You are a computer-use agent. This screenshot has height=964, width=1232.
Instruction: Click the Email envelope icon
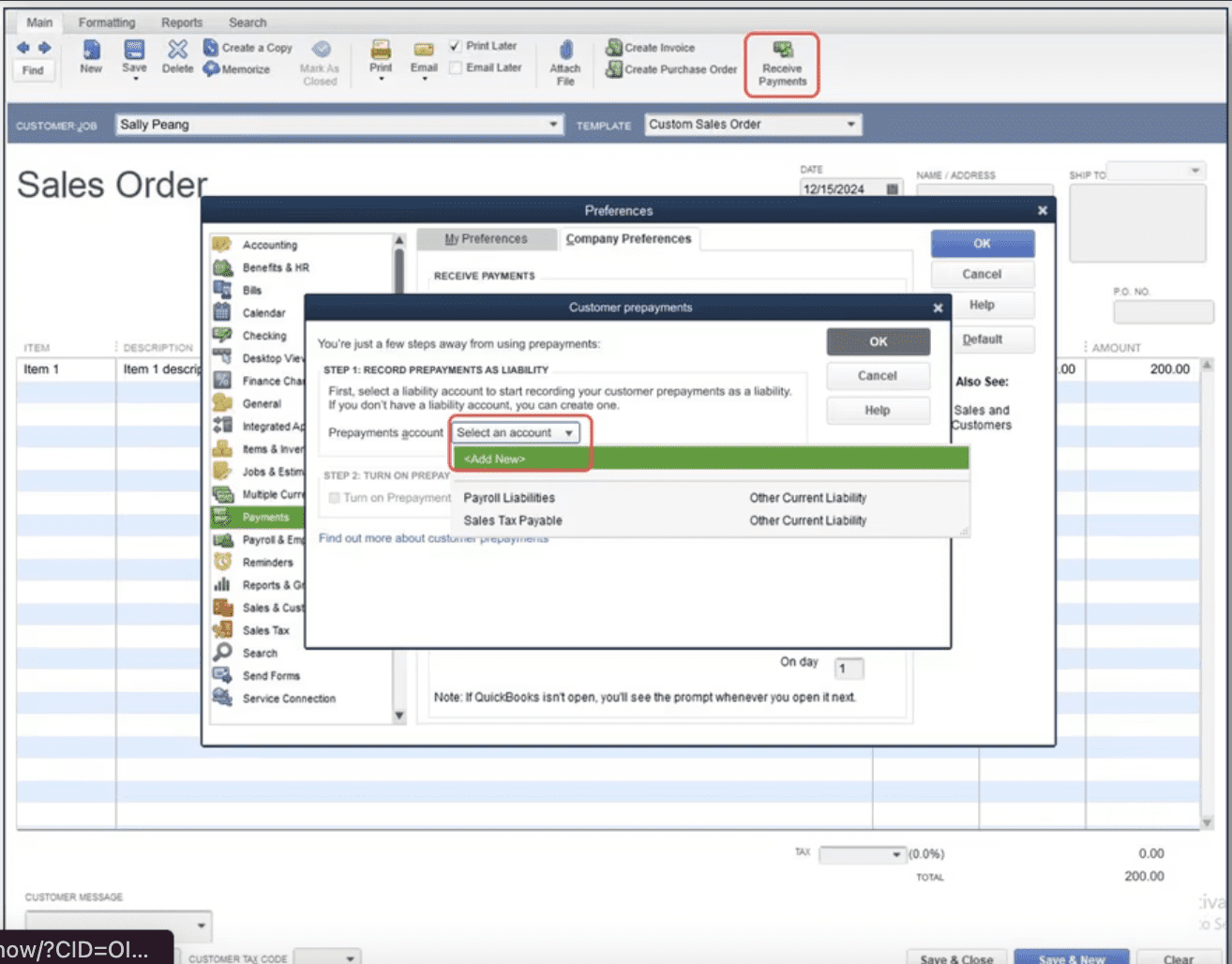click(424, 50)
